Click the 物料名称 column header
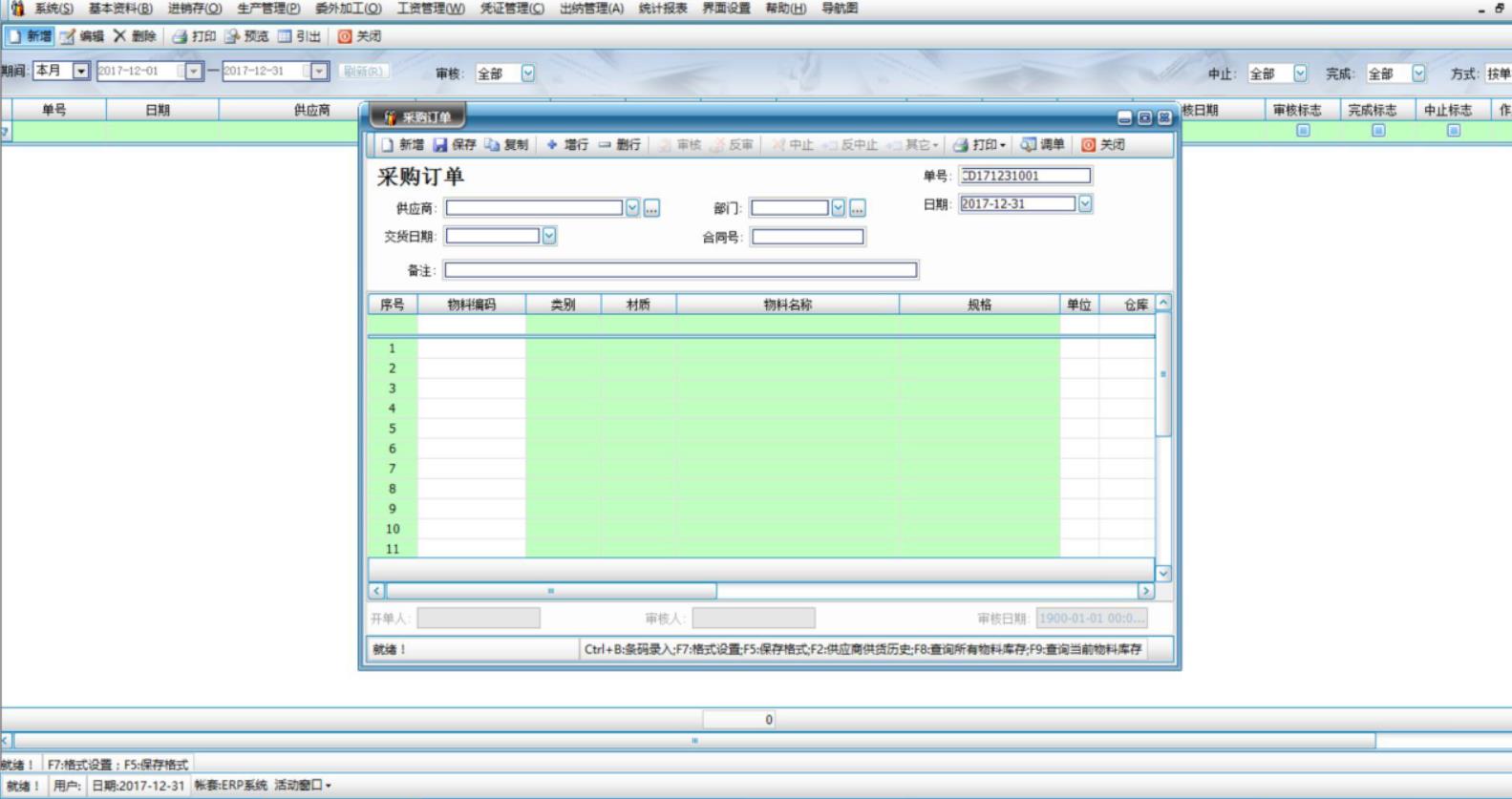This screenshot has width=1512, height=799. (788, 305)
